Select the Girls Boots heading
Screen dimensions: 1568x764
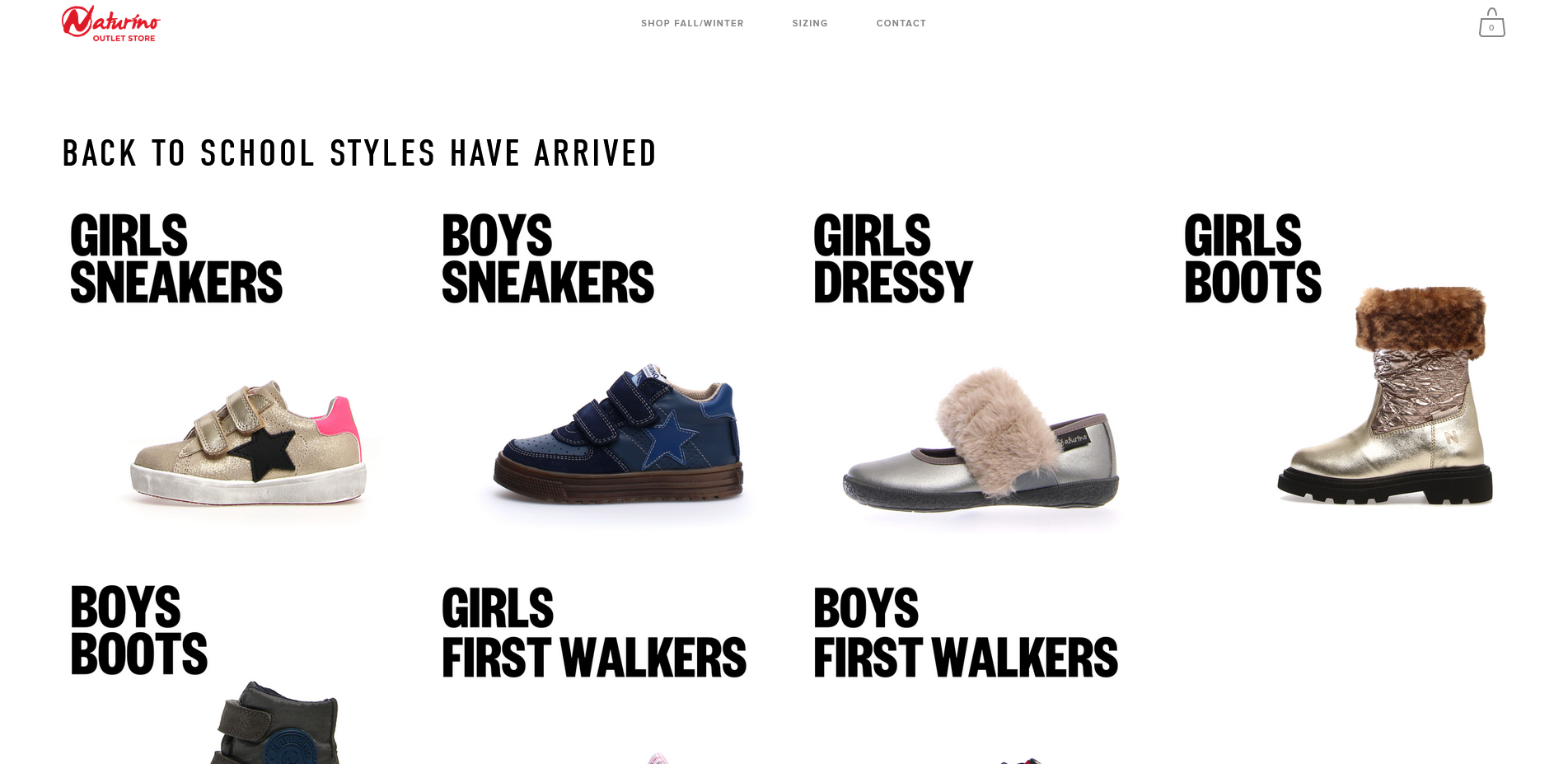(1252, 259)
